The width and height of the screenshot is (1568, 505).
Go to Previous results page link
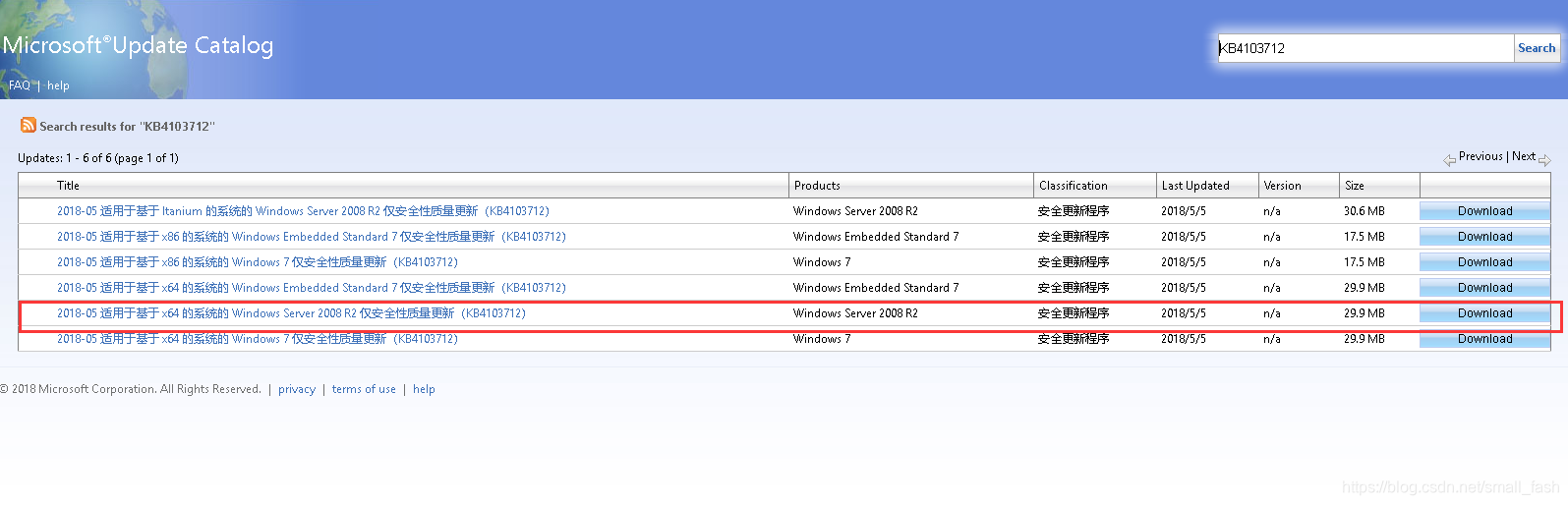[x=1481, y=156]
